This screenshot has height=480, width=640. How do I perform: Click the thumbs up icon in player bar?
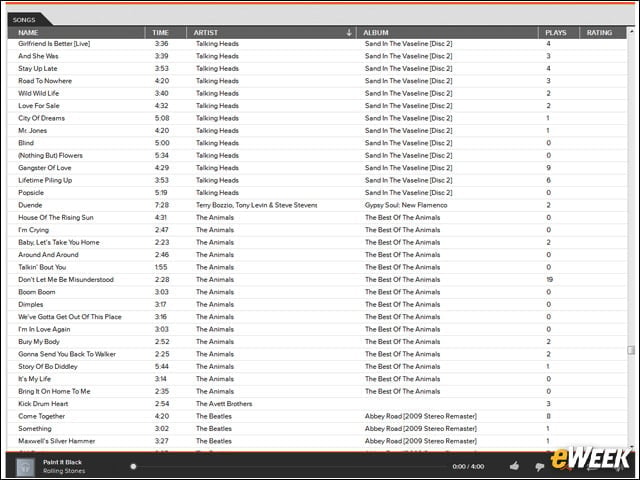[x=514, y=466]
